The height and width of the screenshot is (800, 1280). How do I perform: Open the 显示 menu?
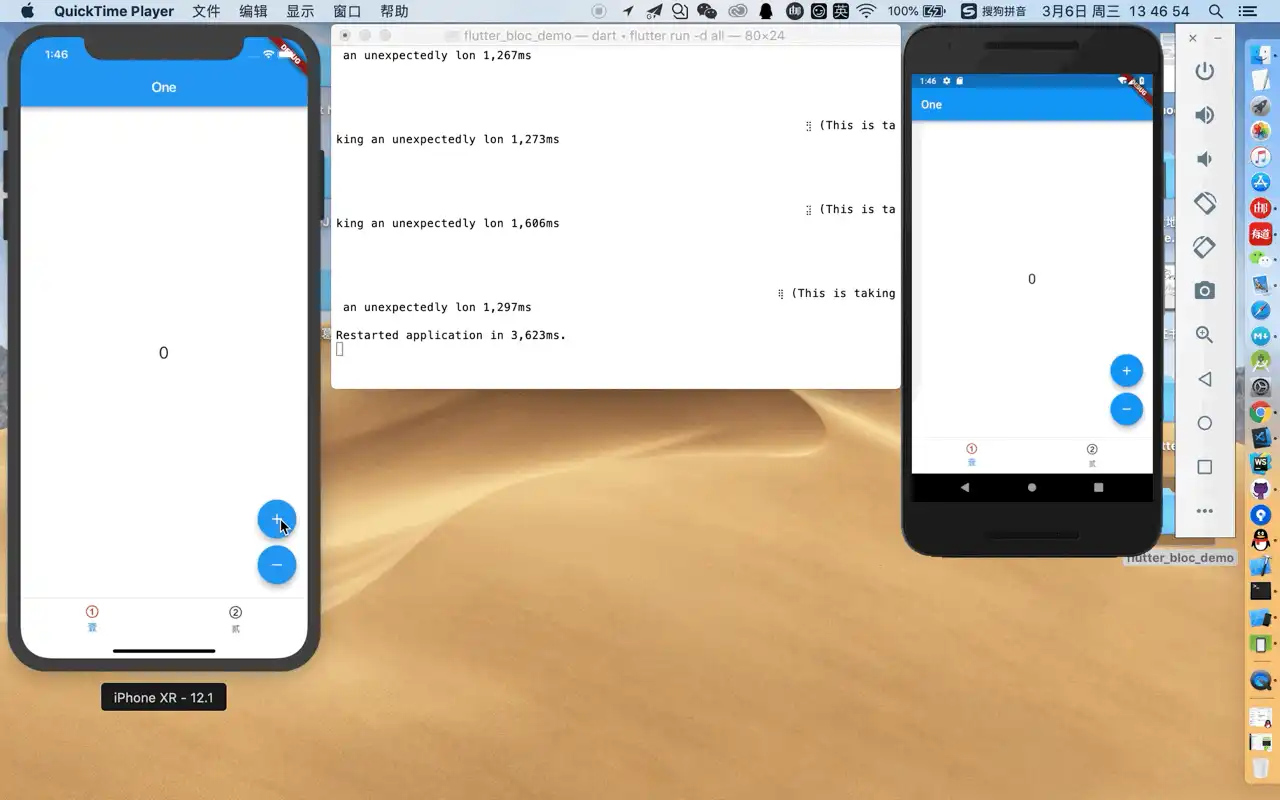(300, 11)
